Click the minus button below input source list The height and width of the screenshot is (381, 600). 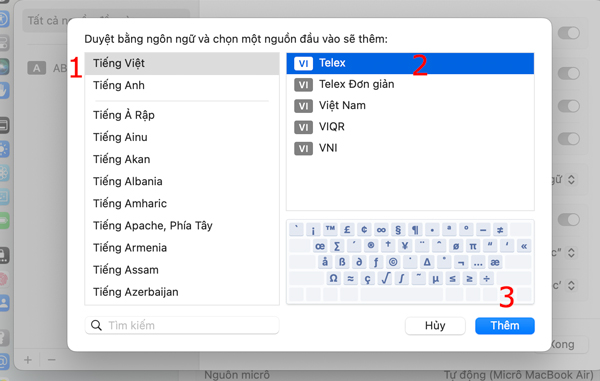tap(52, 360)
